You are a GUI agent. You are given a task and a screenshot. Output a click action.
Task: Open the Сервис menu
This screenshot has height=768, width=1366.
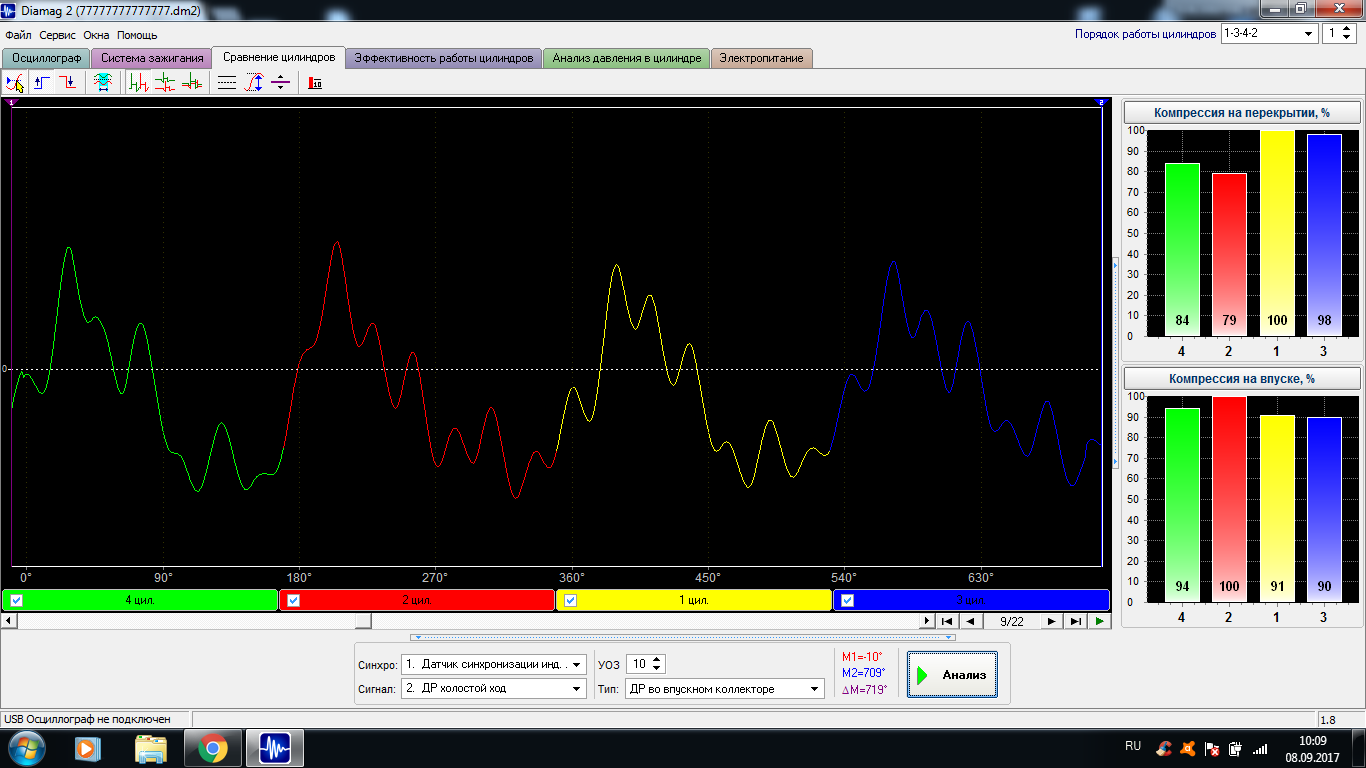[x=58, y=35]
